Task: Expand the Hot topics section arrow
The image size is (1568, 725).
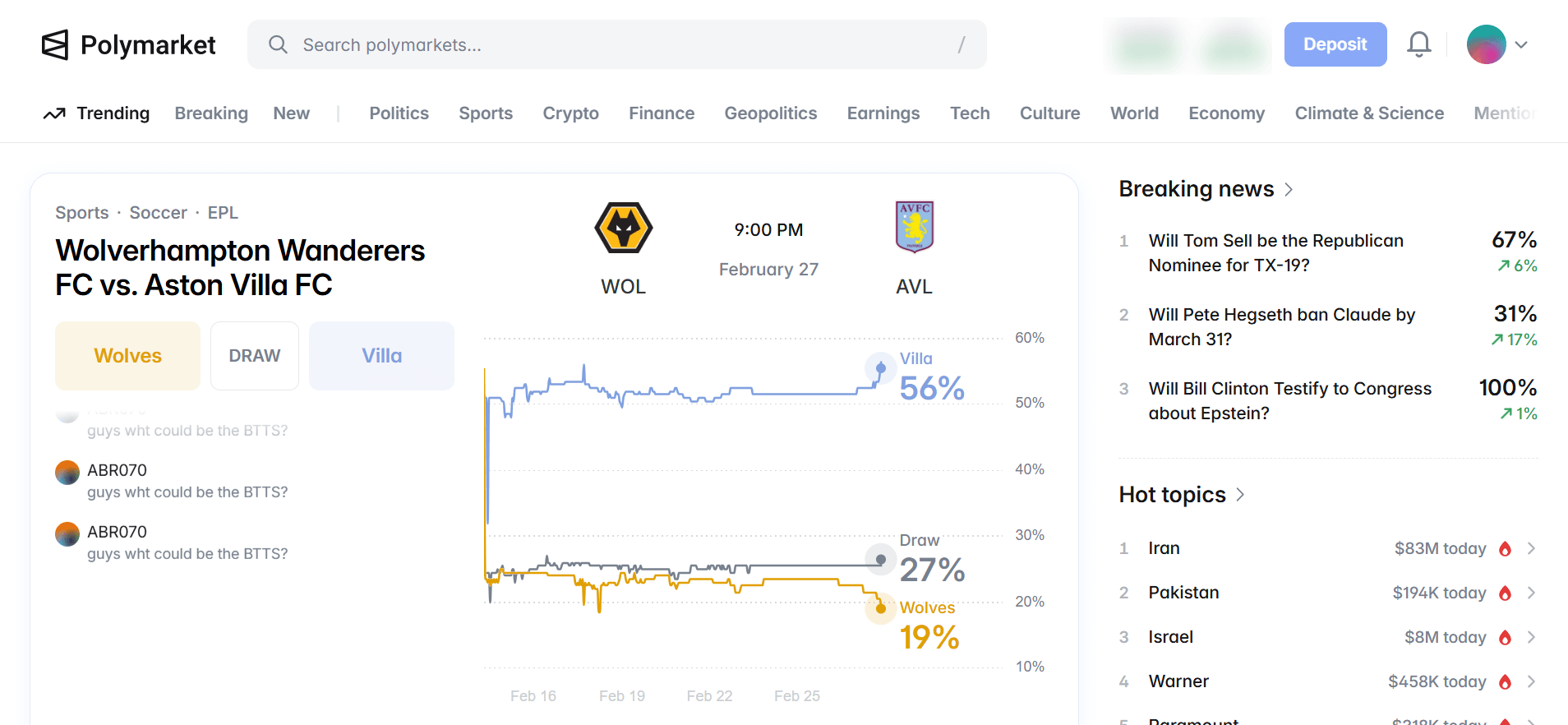Action: pos(1240,495)
